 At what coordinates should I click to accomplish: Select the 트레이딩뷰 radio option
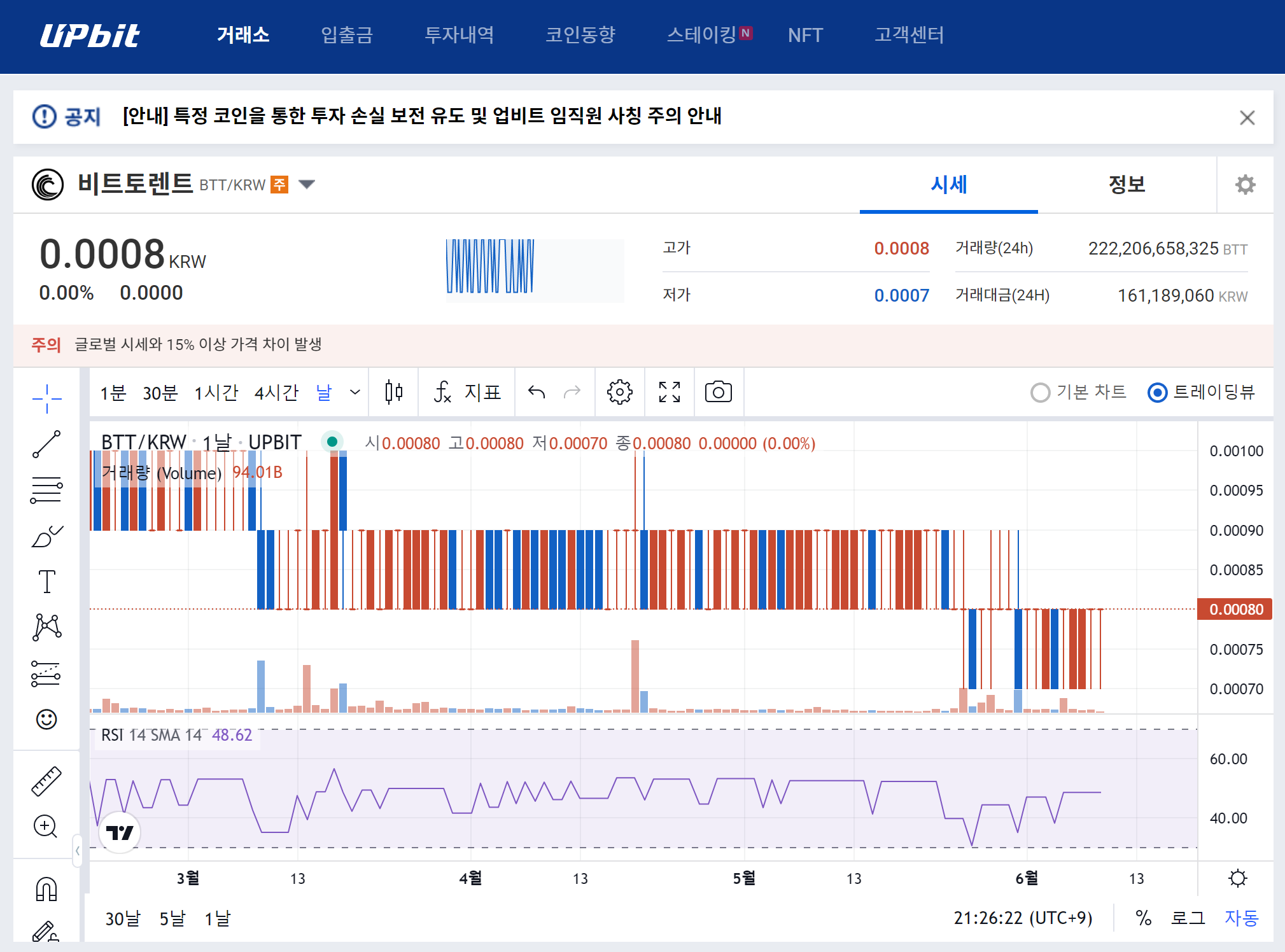(x=1157, y=393)
